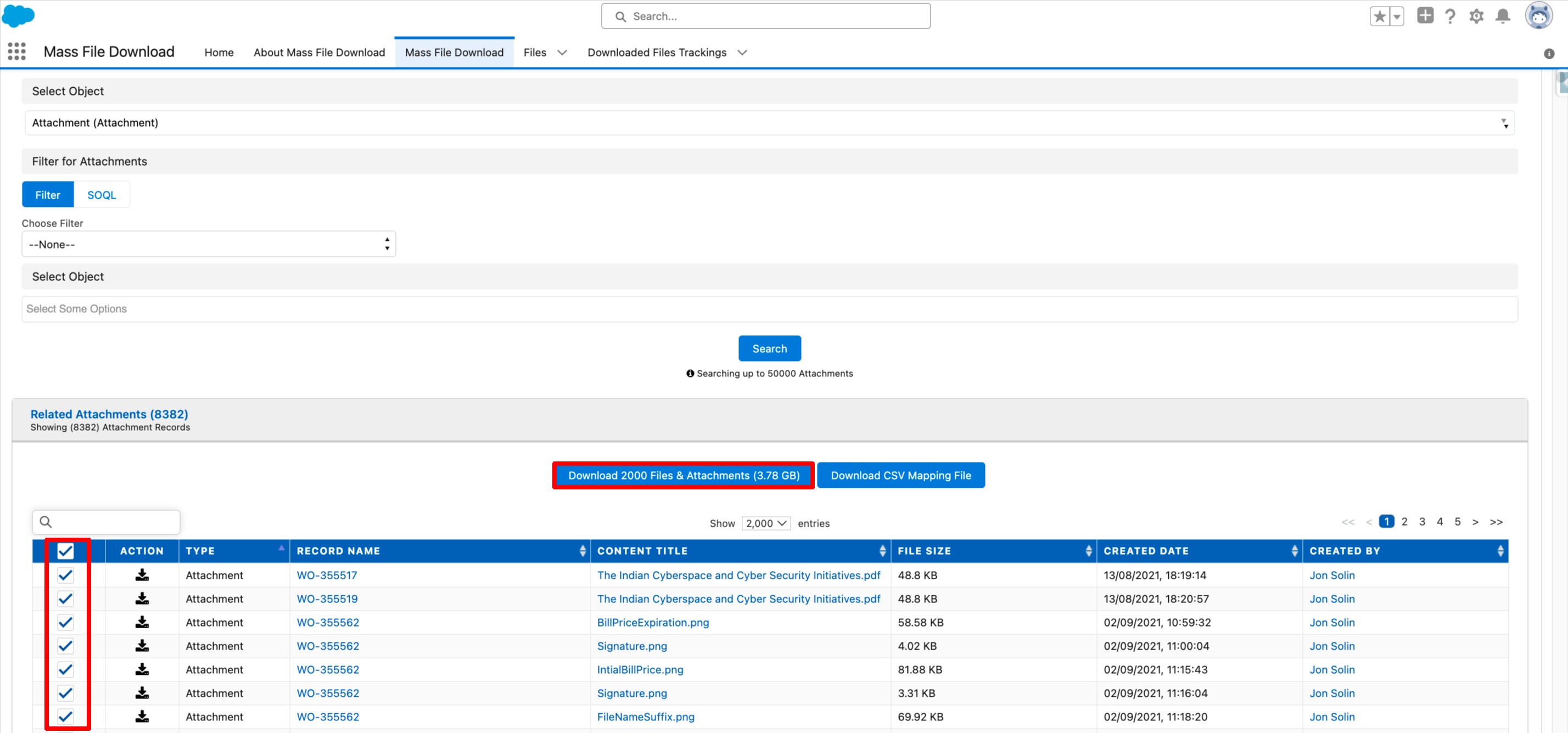Open the App Launcher grid icon

(16, 52)
